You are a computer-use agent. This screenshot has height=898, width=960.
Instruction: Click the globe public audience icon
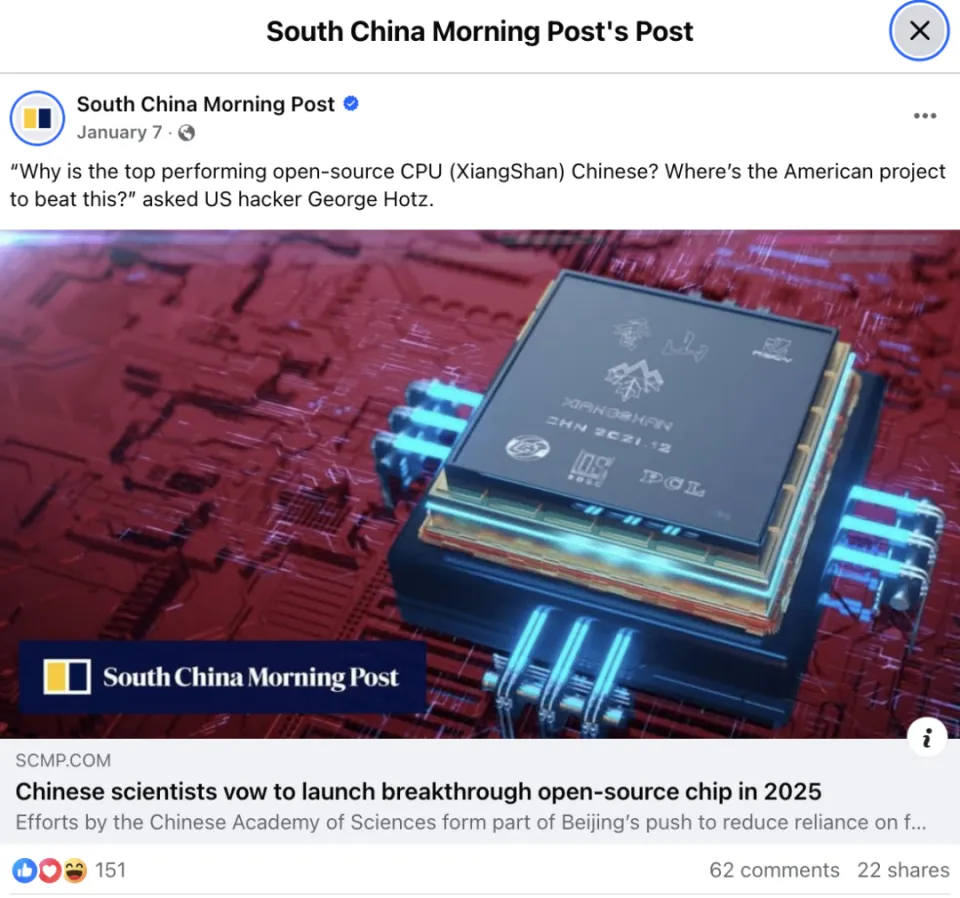point(186,133)
